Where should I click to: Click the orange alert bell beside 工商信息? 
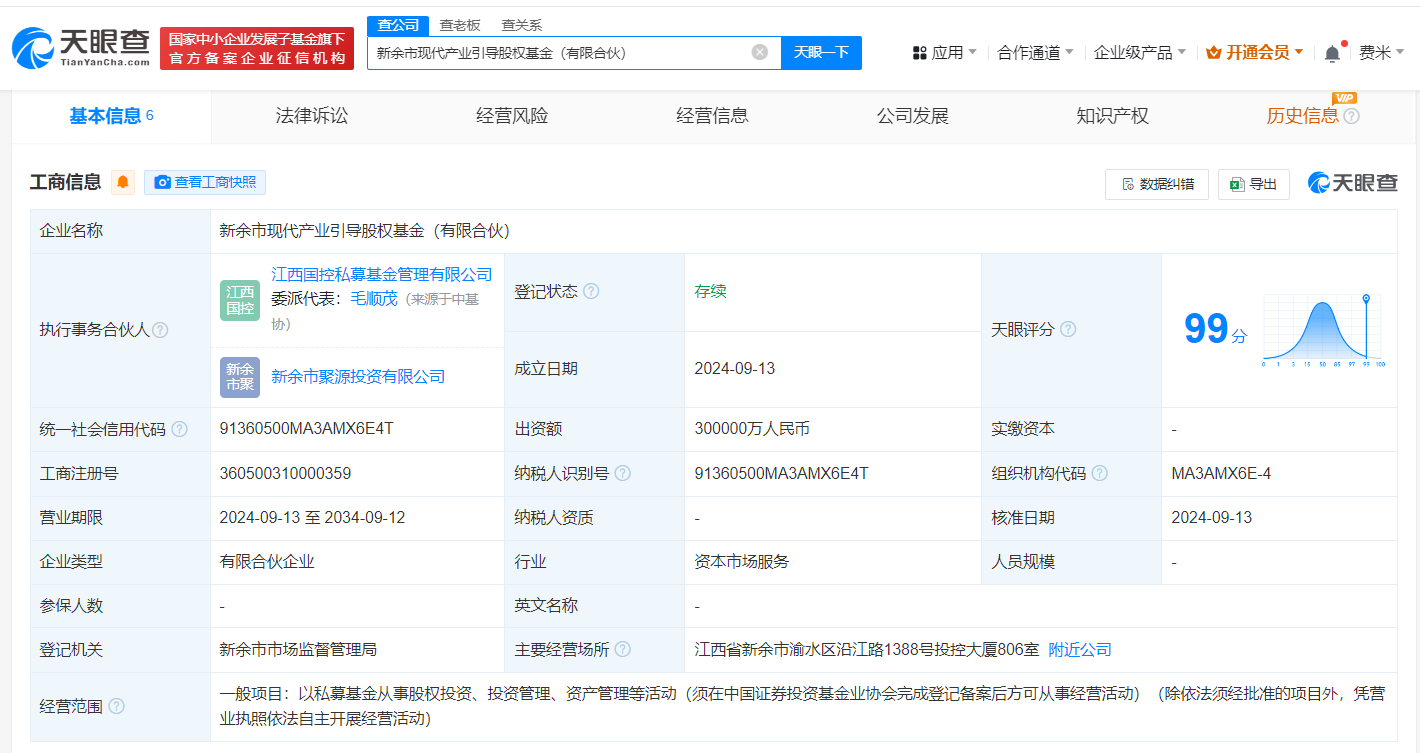pos(123,182)
